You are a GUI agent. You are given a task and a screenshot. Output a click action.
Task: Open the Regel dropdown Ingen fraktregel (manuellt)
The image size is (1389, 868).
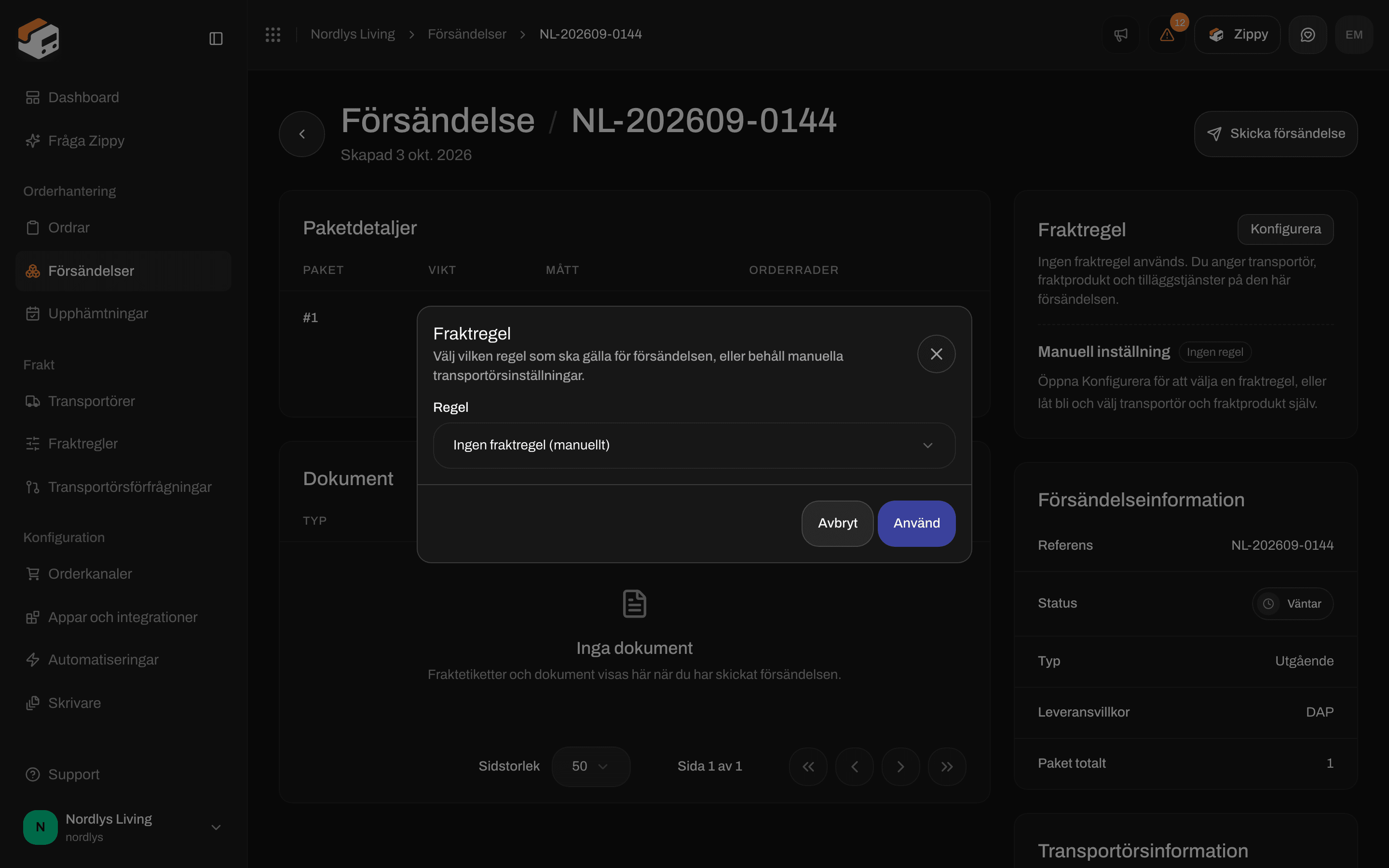click(x=694, y=446)
